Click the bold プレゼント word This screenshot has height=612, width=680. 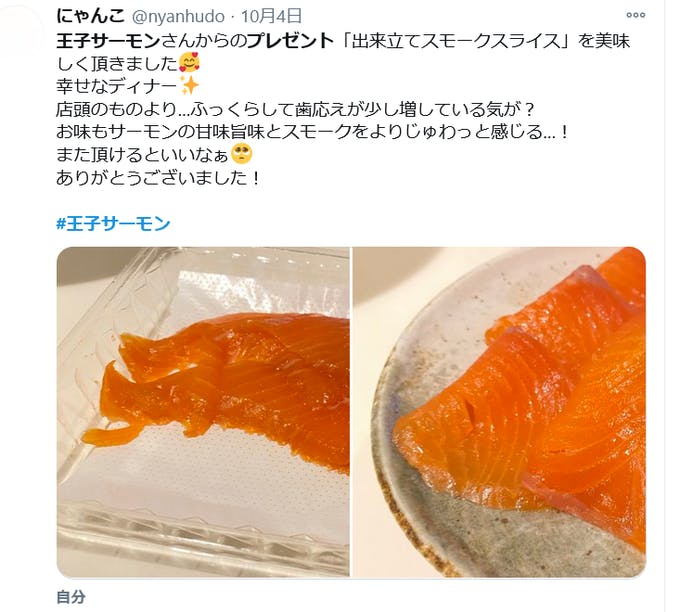pos(290,41)
